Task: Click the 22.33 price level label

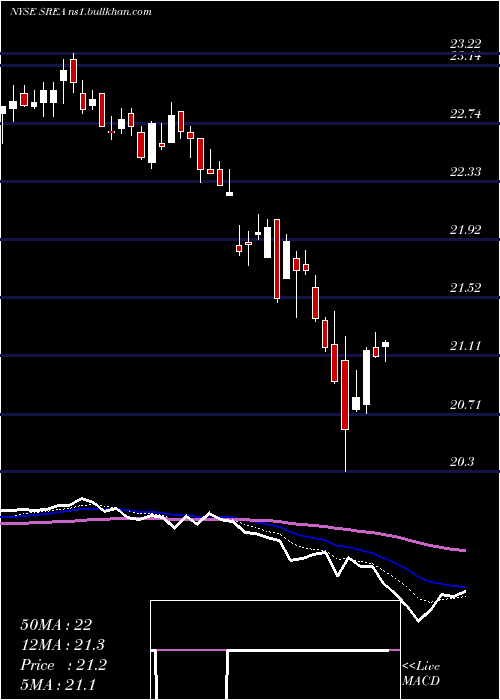Action: tap(465, 172)
